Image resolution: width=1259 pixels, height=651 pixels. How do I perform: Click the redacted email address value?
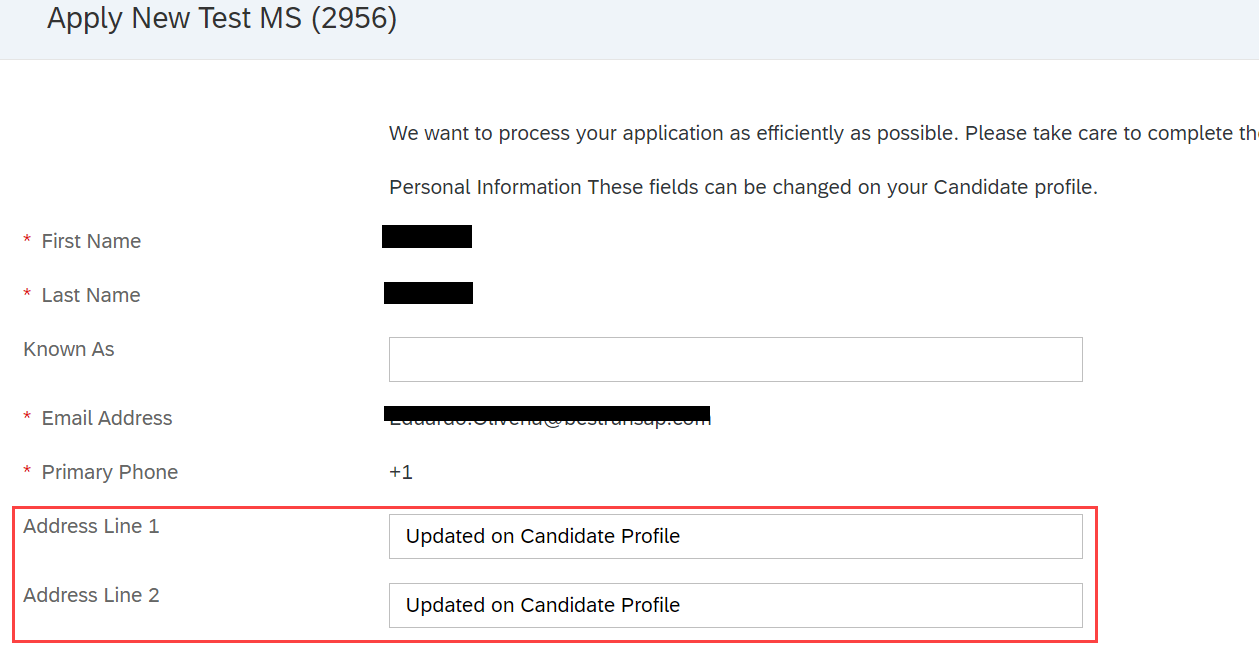[547, 416]
